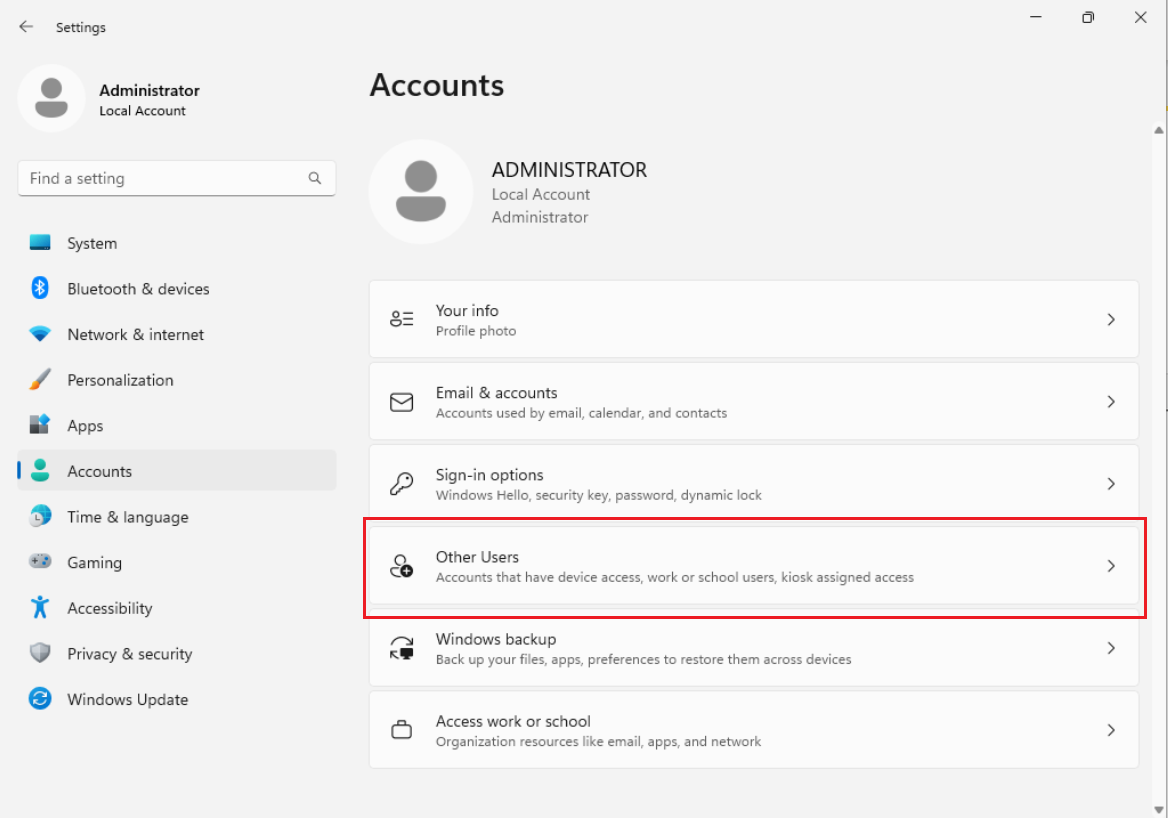Restore down the Settings window

(1088, 16)
